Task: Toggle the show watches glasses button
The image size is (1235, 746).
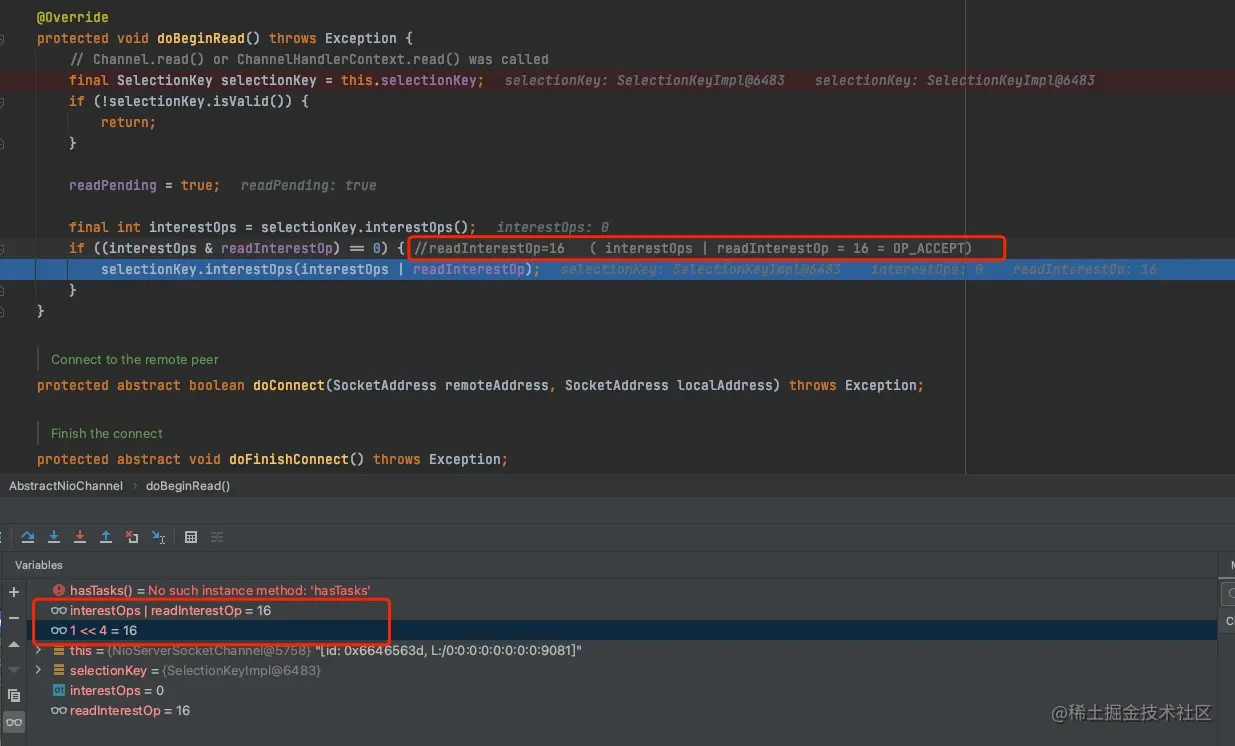Action: 14,721
